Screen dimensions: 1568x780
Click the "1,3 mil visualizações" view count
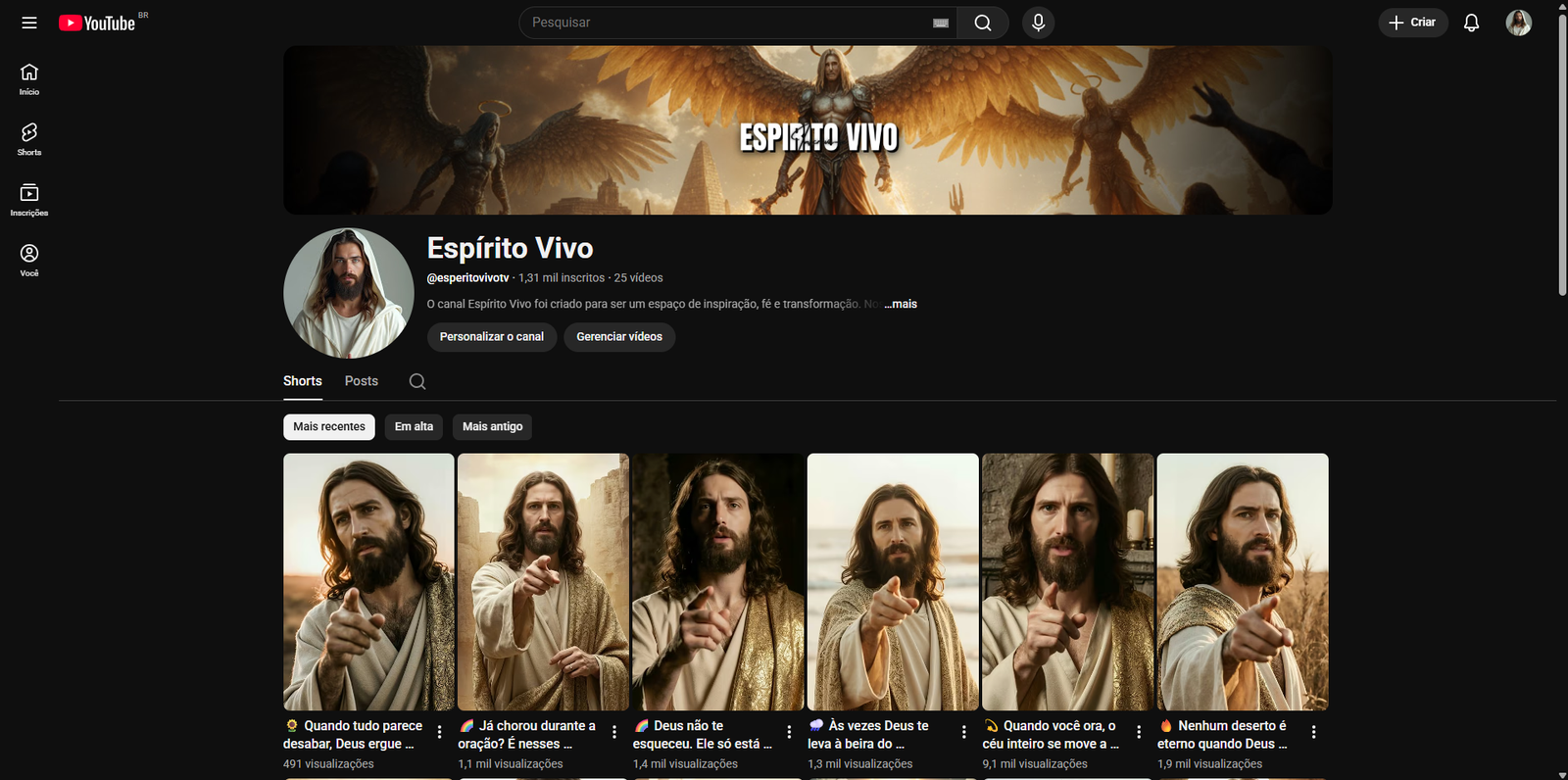click(x=860, y=764)
